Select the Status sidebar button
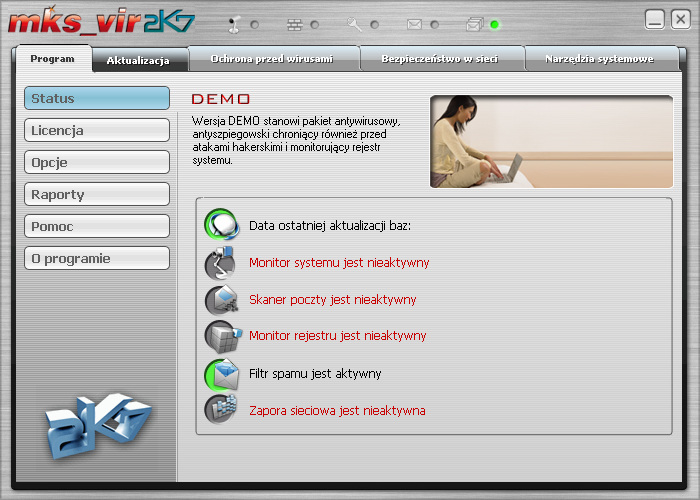Image resolution: width=700 pixels, height=500 pixels. pos(97,98)
